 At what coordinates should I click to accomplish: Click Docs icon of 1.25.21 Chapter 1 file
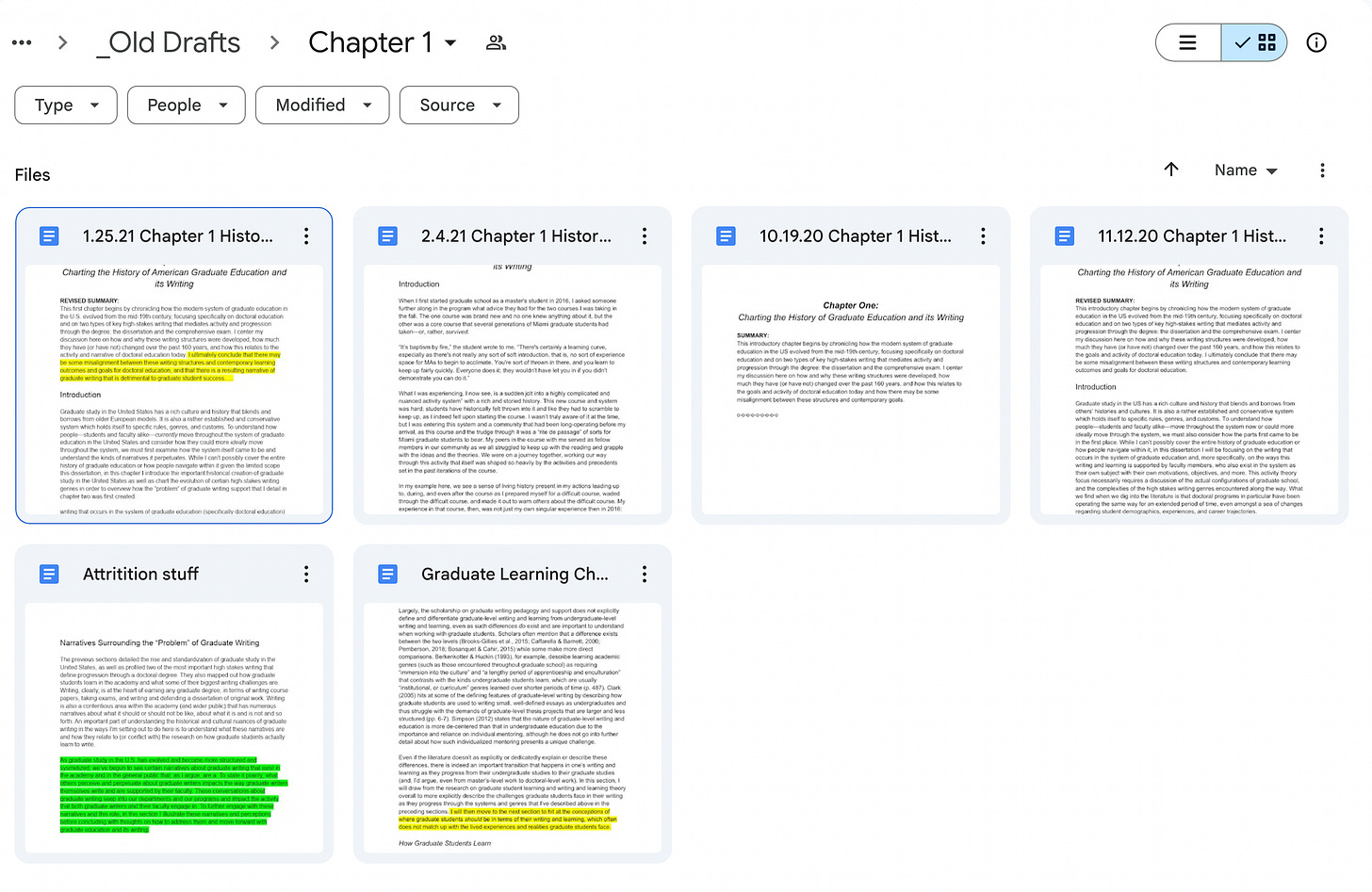click(x=49, y=236)
